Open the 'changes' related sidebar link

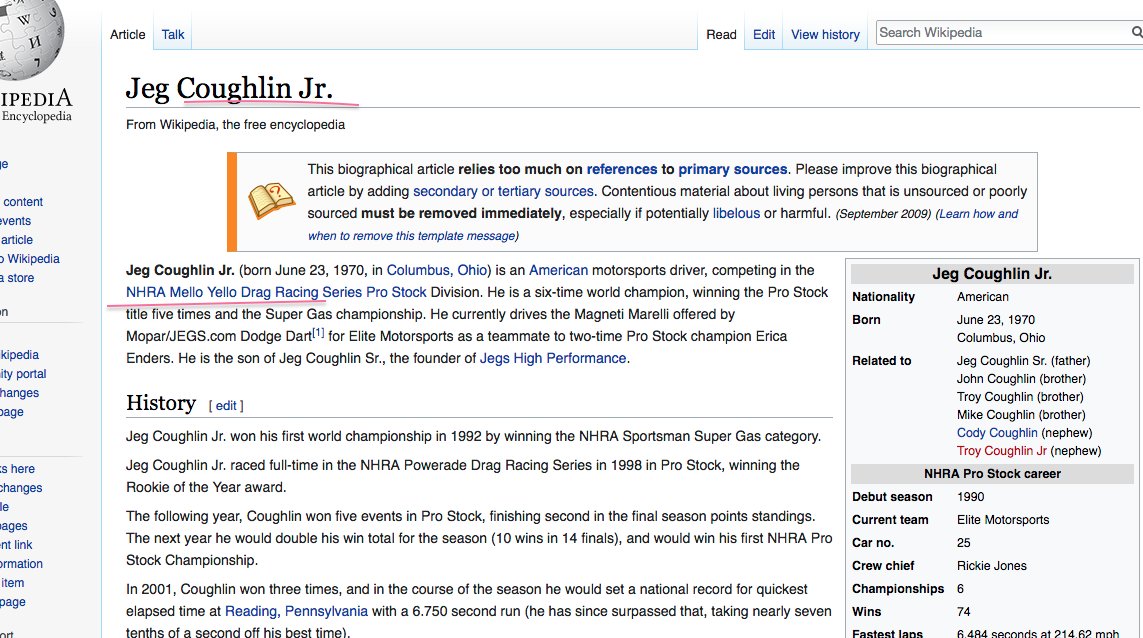[x=21, y=488]
